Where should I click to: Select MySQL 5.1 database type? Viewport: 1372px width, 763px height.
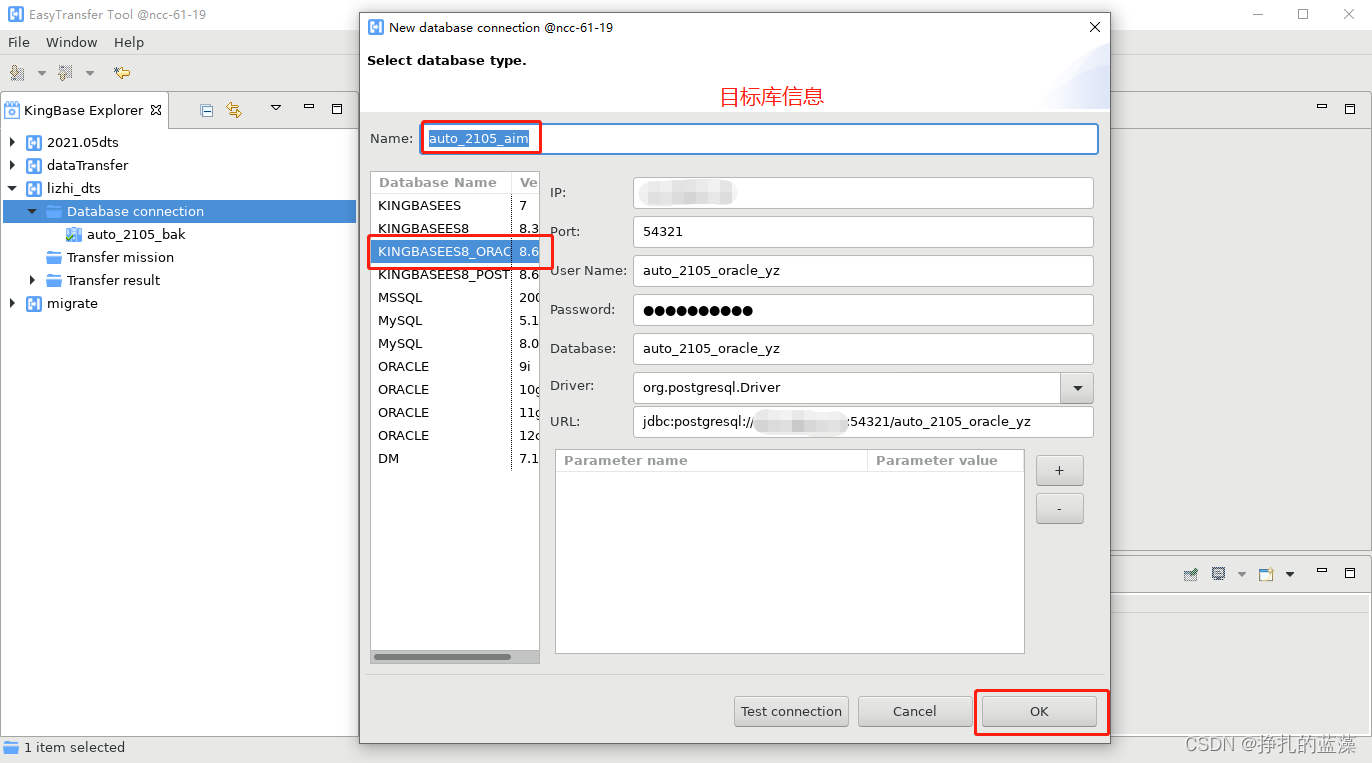[x=455, y=320]
